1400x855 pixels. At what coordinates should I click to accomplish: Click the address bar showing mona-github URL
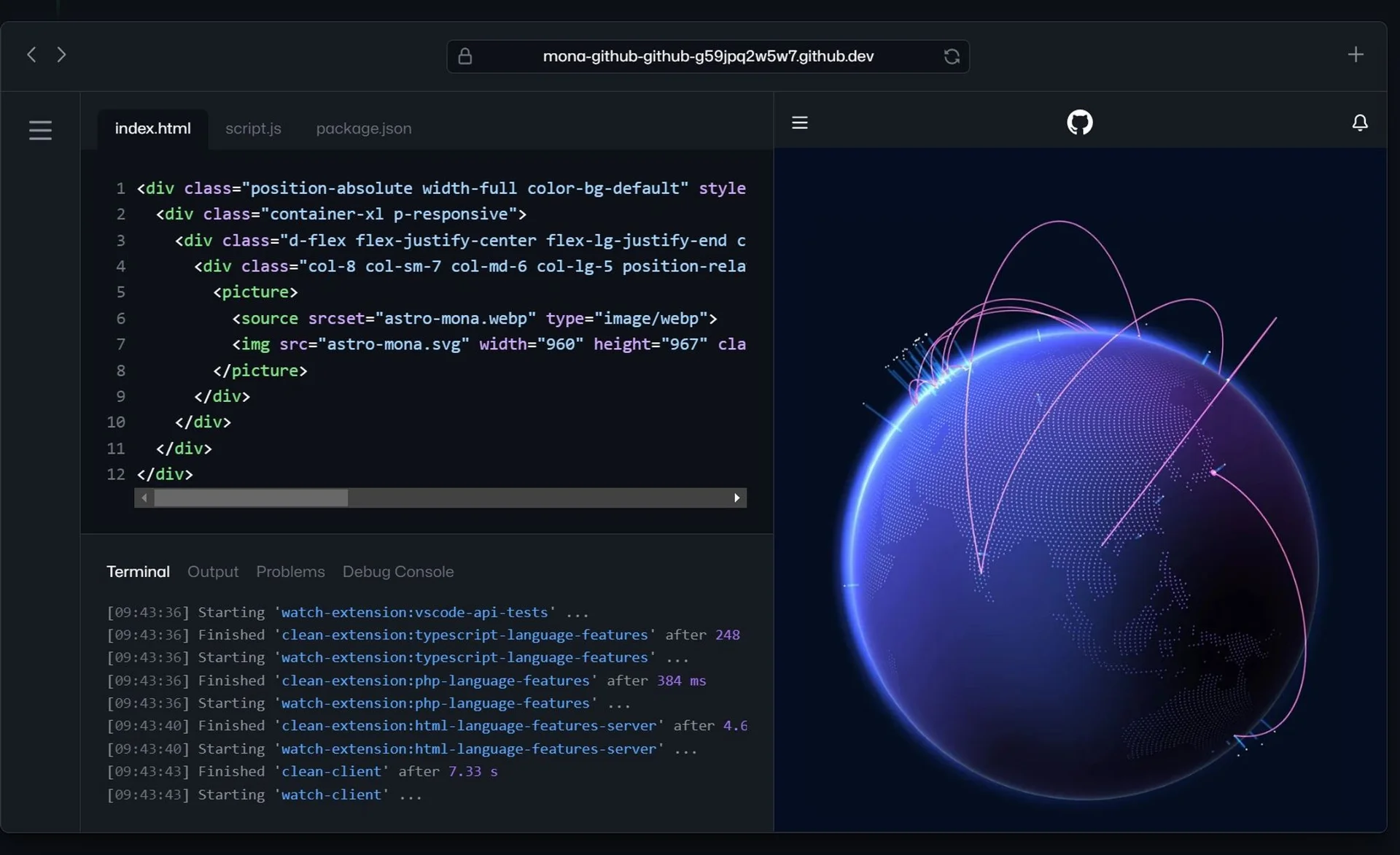(x=708, y=56)
